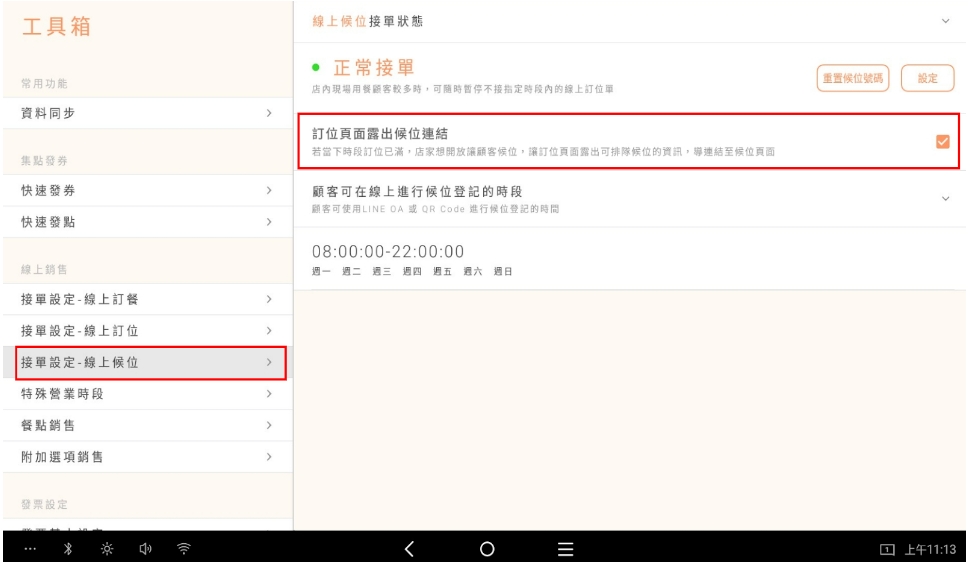Viewport: 972px width, 562px height.
Task: Go to 快速發券 in the toolbox
Action: click(146, 190)
